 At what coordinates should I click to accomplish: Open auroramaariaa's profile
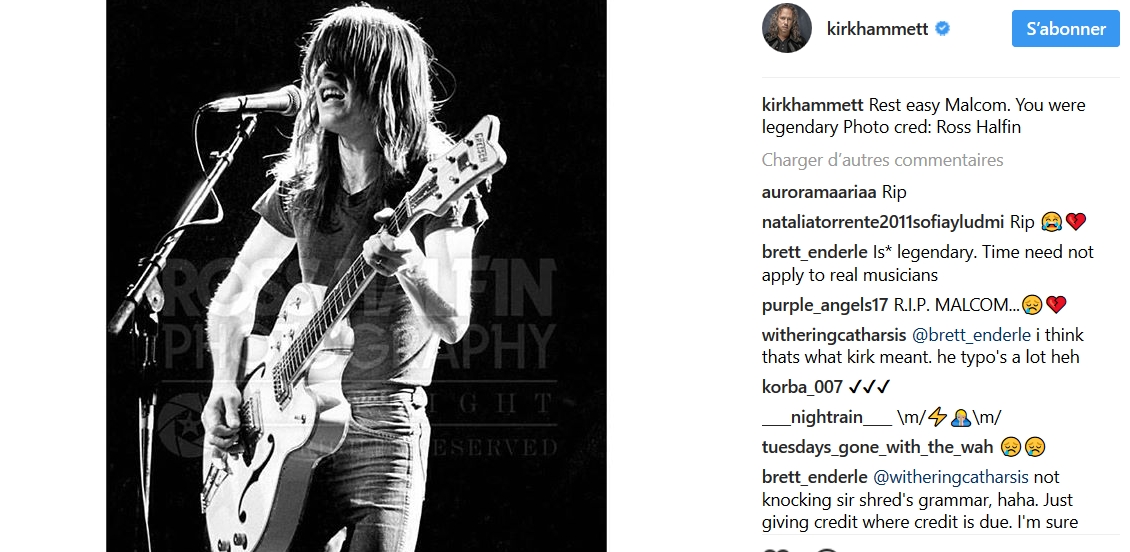(819, 192)
